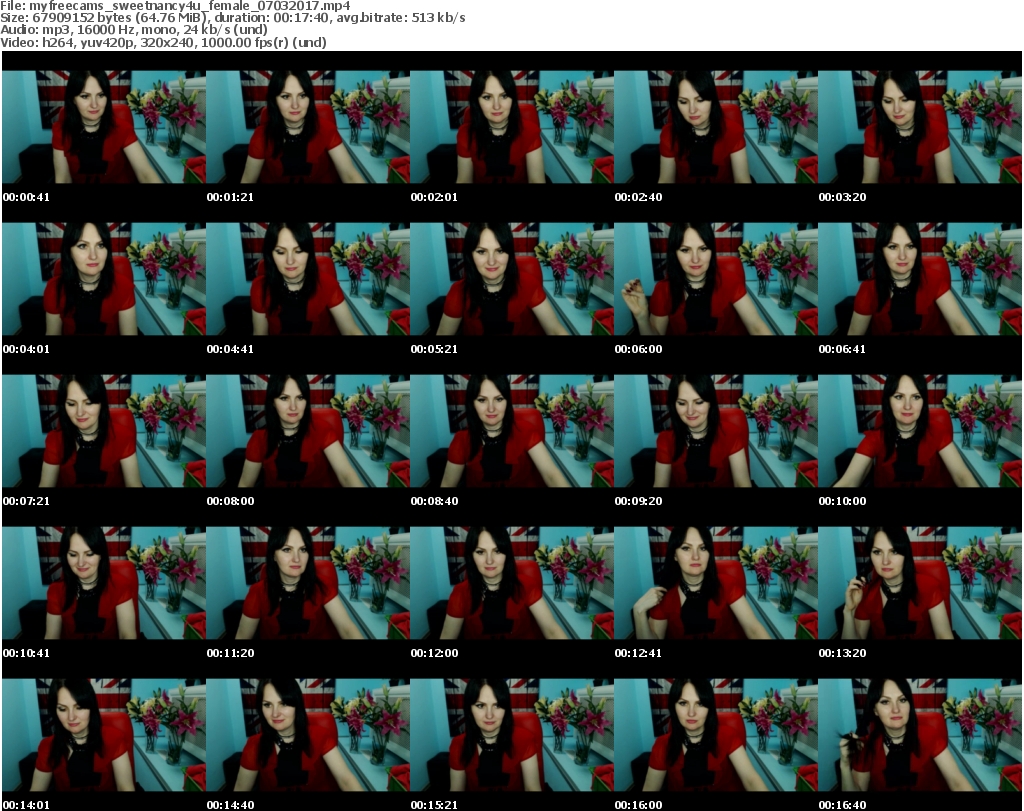The height and width of the screenshot is (811, 1024).
Task: Click the 00:04:01 timestamp label
Action: (x=26, y=349)
